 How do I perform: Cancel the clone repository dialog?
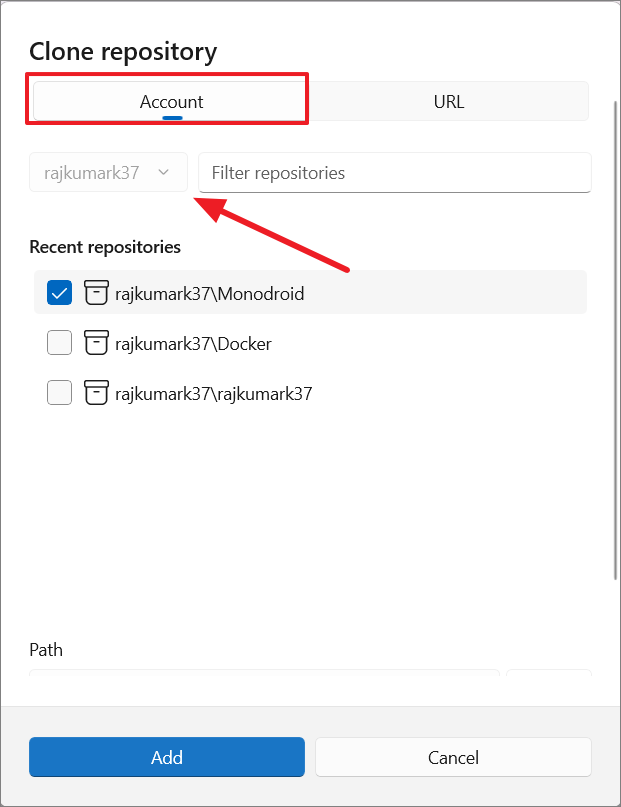[453, 757]
